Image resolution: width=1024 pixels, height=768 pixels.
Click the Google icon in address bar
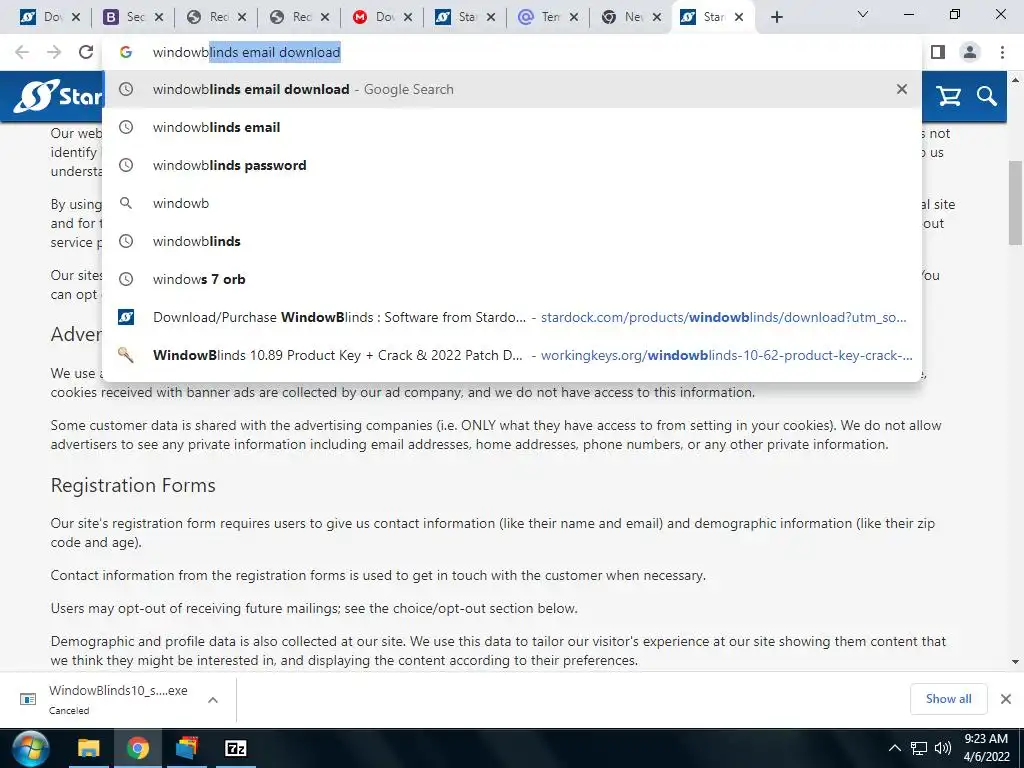coord(126,52)
